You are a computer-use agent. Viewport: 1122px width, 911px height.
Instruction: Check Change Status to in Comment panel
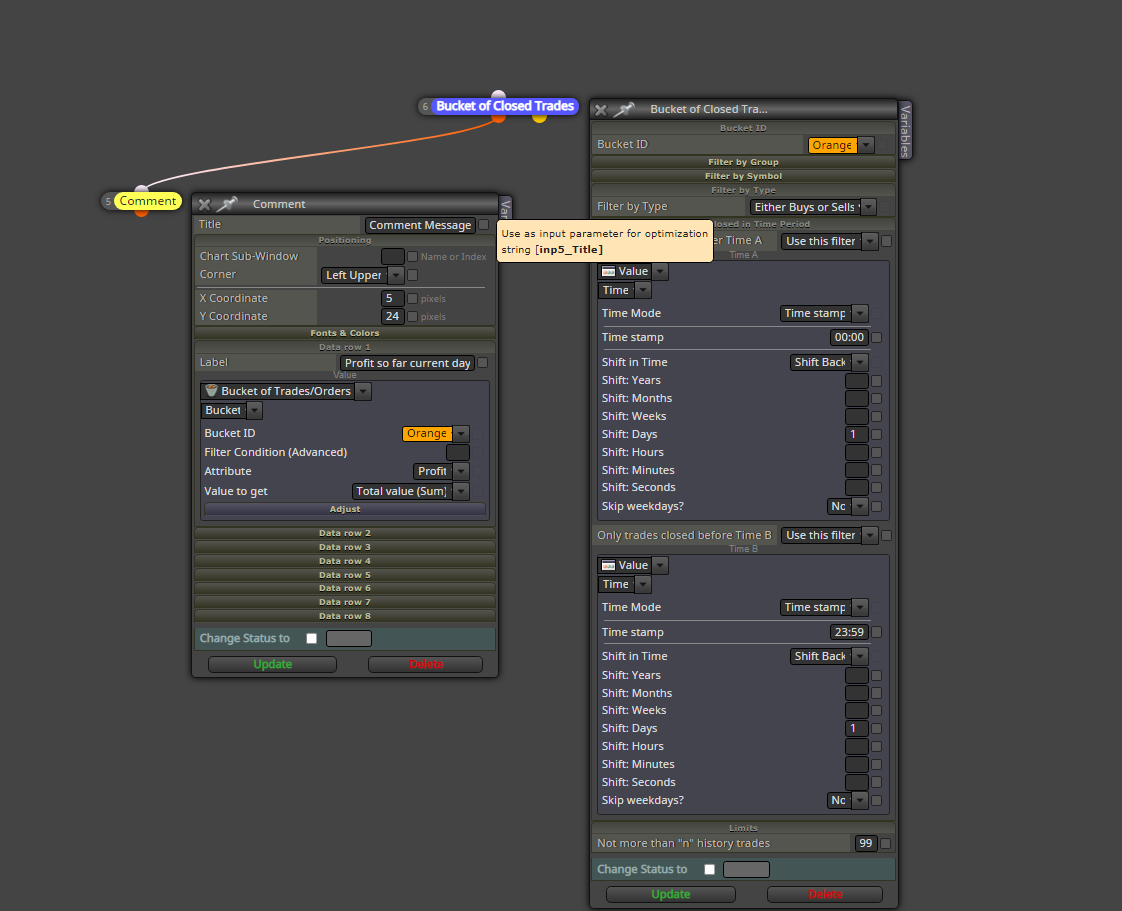click(x=311, y=638)
